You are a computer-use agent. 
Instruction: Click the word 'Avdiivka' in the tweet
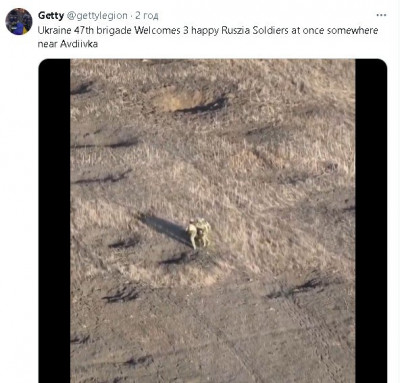79,44
